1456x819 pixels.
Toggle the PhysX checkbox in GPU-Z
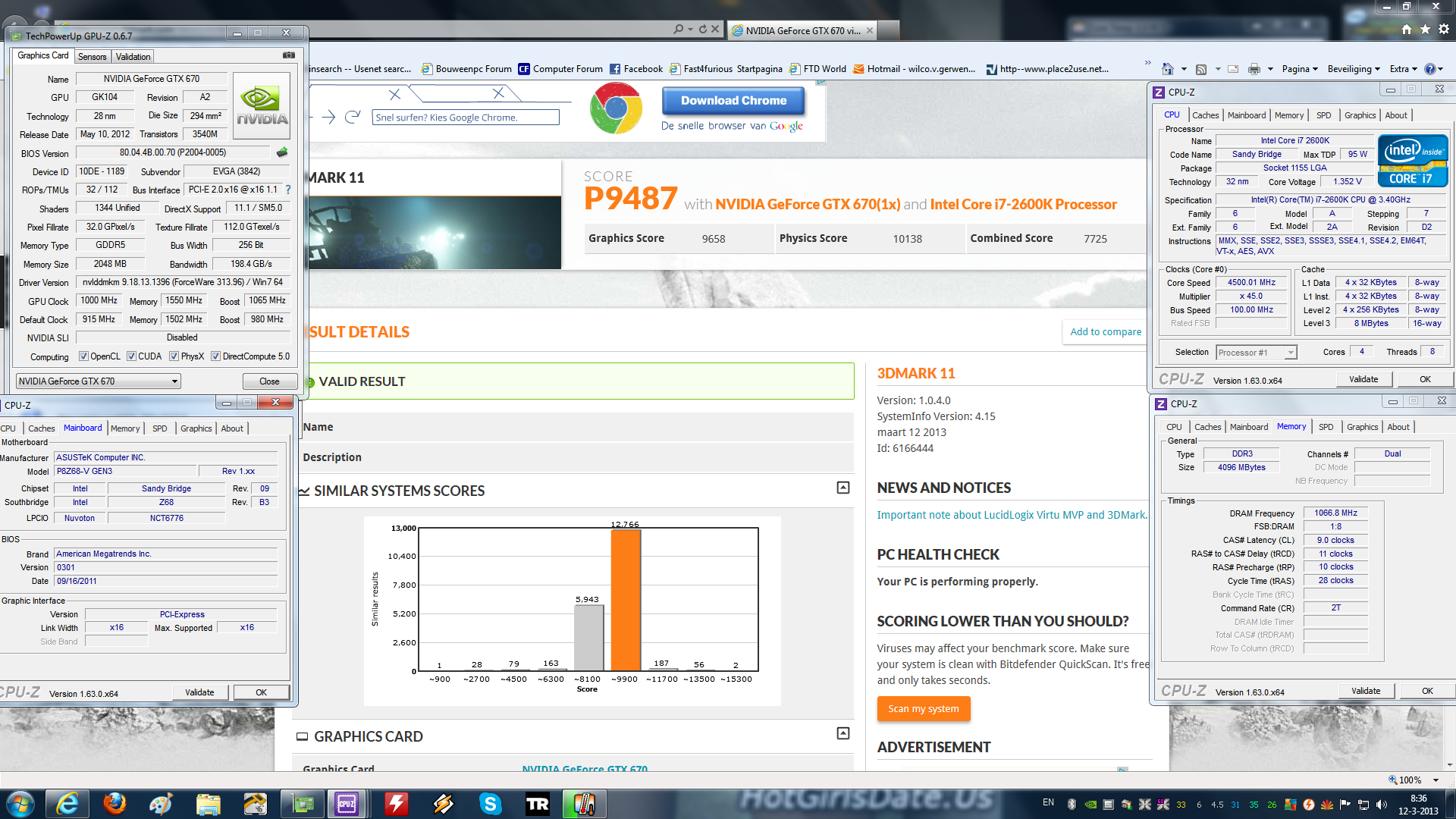click(174, 356)
